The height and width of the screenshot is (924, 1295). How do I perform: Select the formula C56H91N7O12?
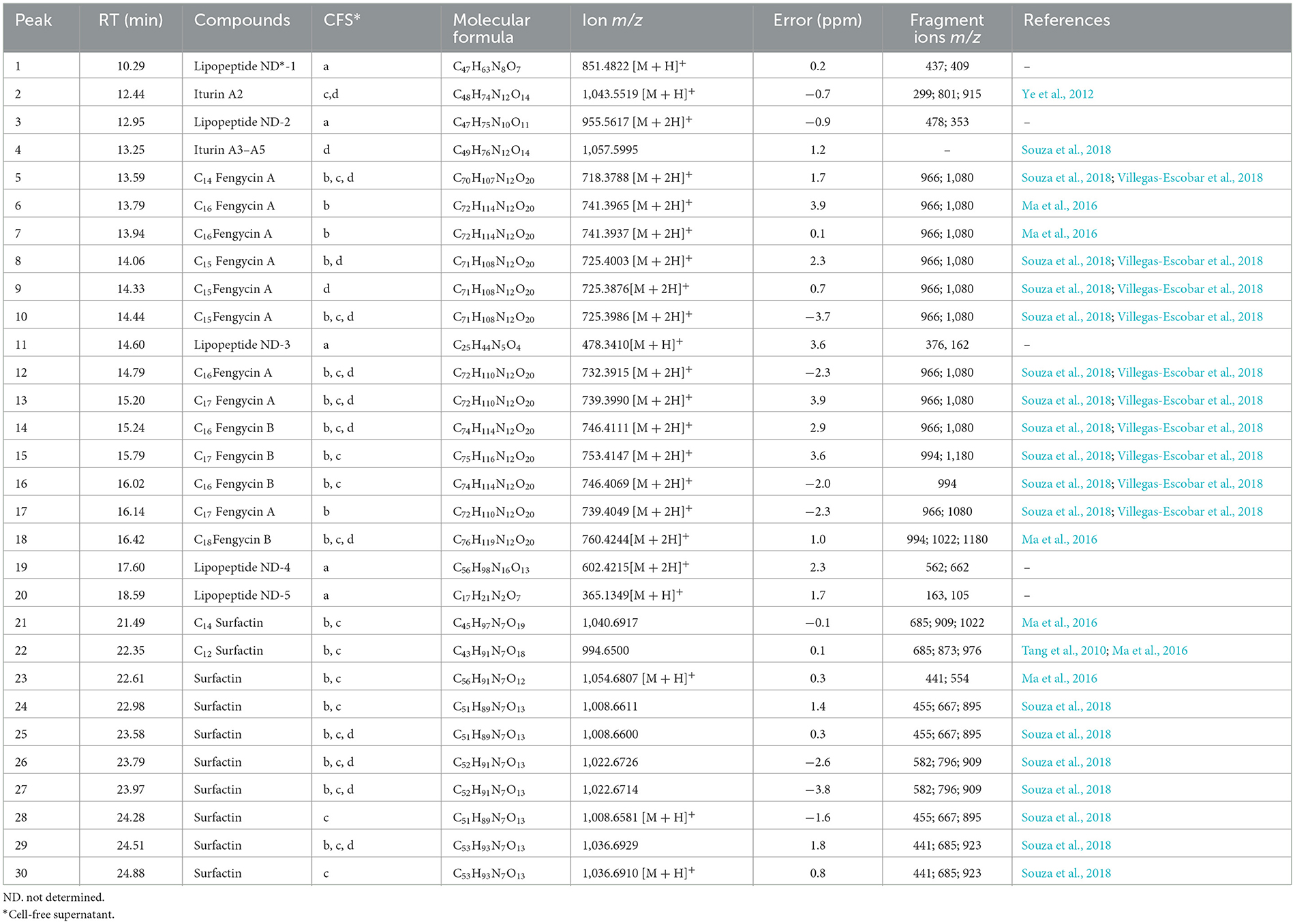click(x=489, y=679)
